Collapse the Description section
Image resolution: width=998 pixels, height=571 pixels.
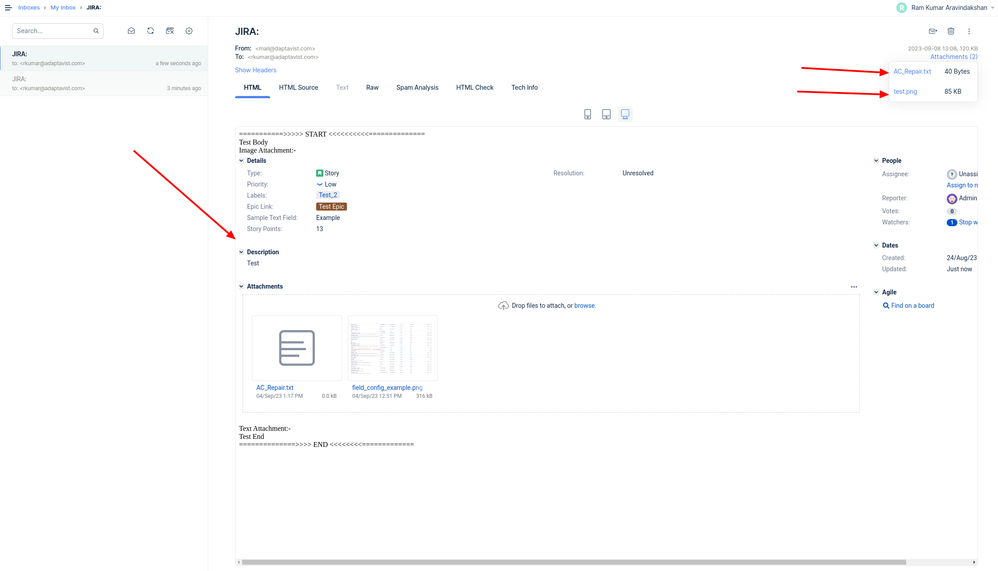241,252
